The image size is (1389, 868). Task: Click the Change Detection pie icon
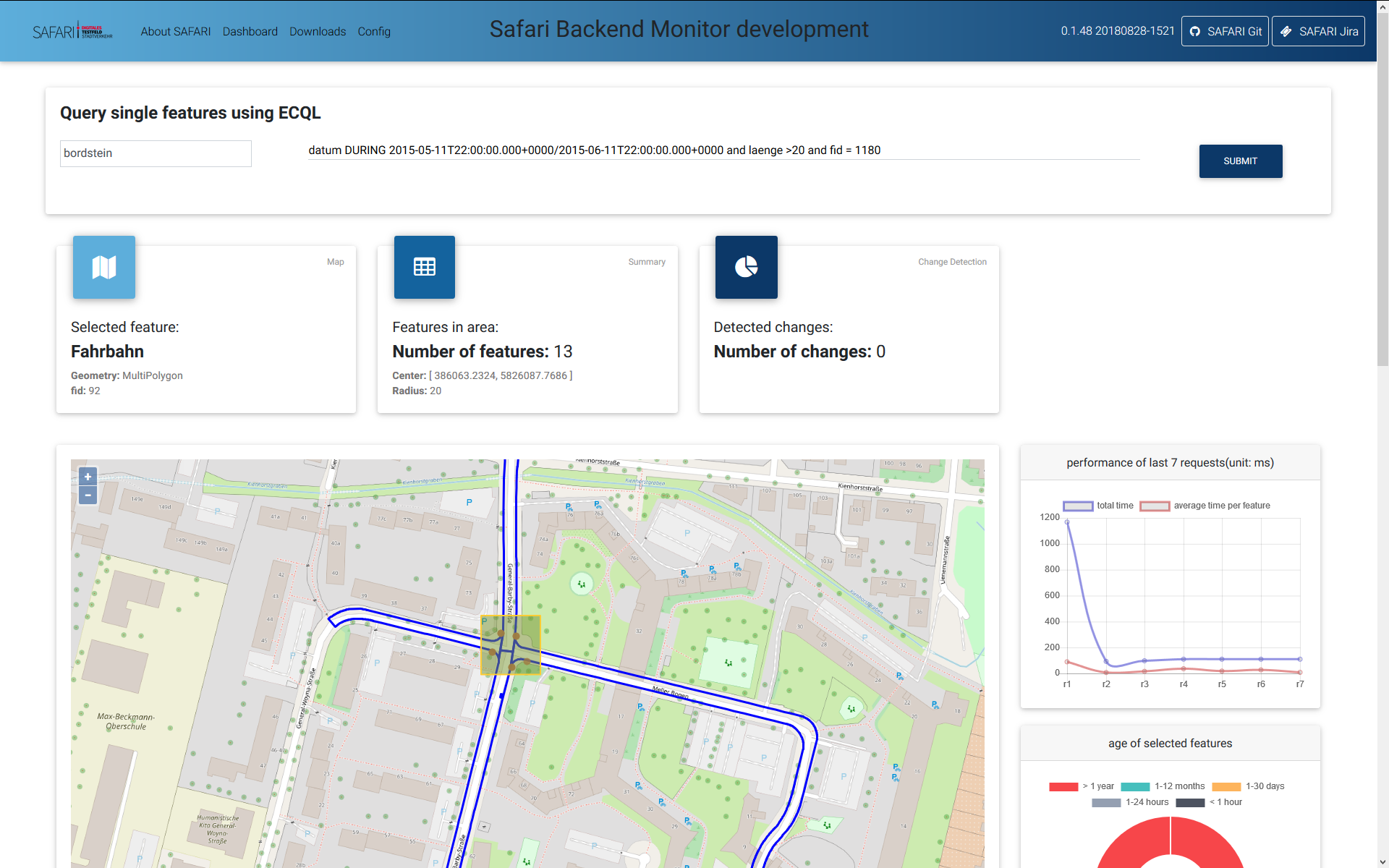click(747, 267)
